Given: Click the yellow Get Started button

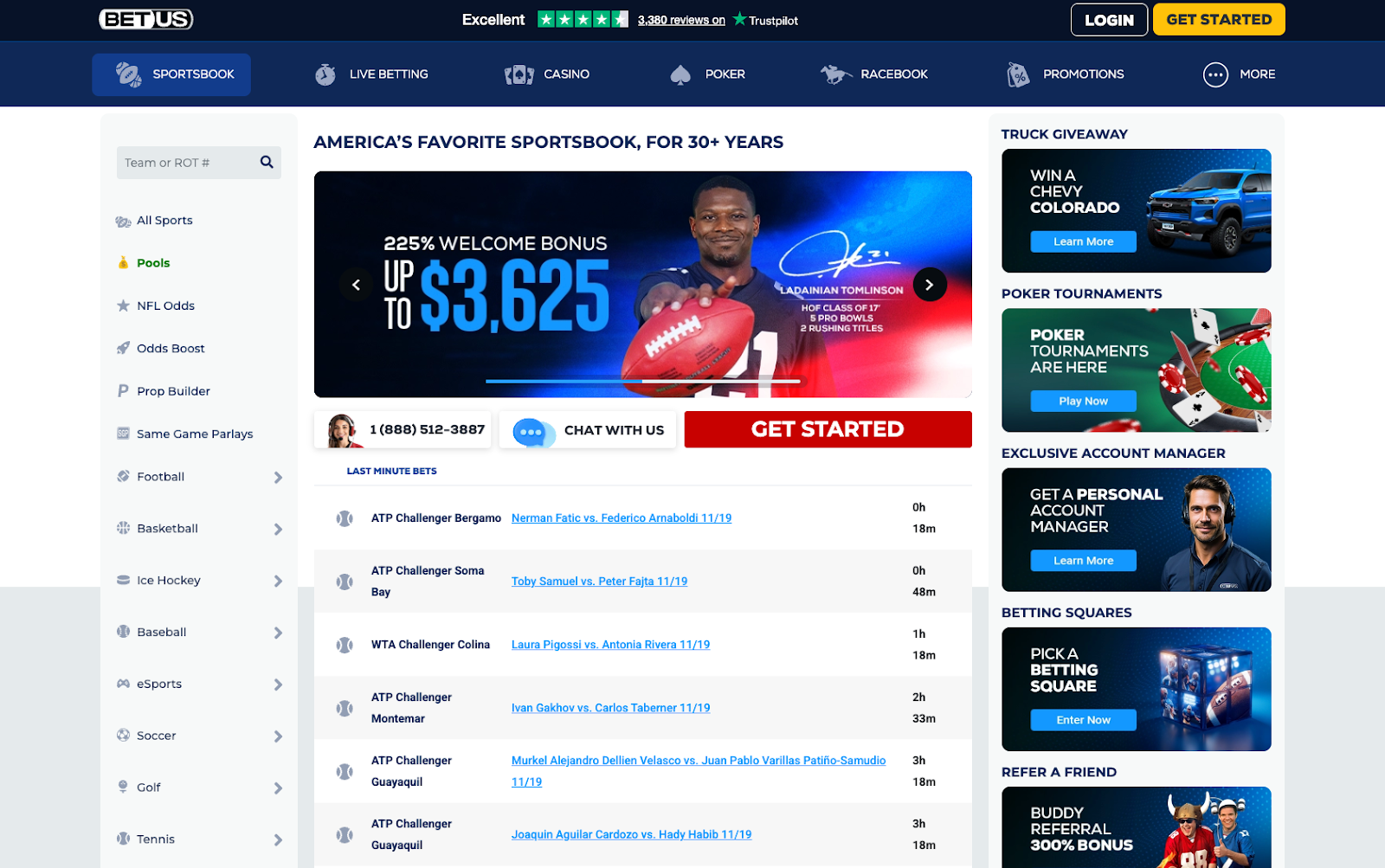Looking at the screenshot, I should pyautogui.click(x=1219, y=20).
